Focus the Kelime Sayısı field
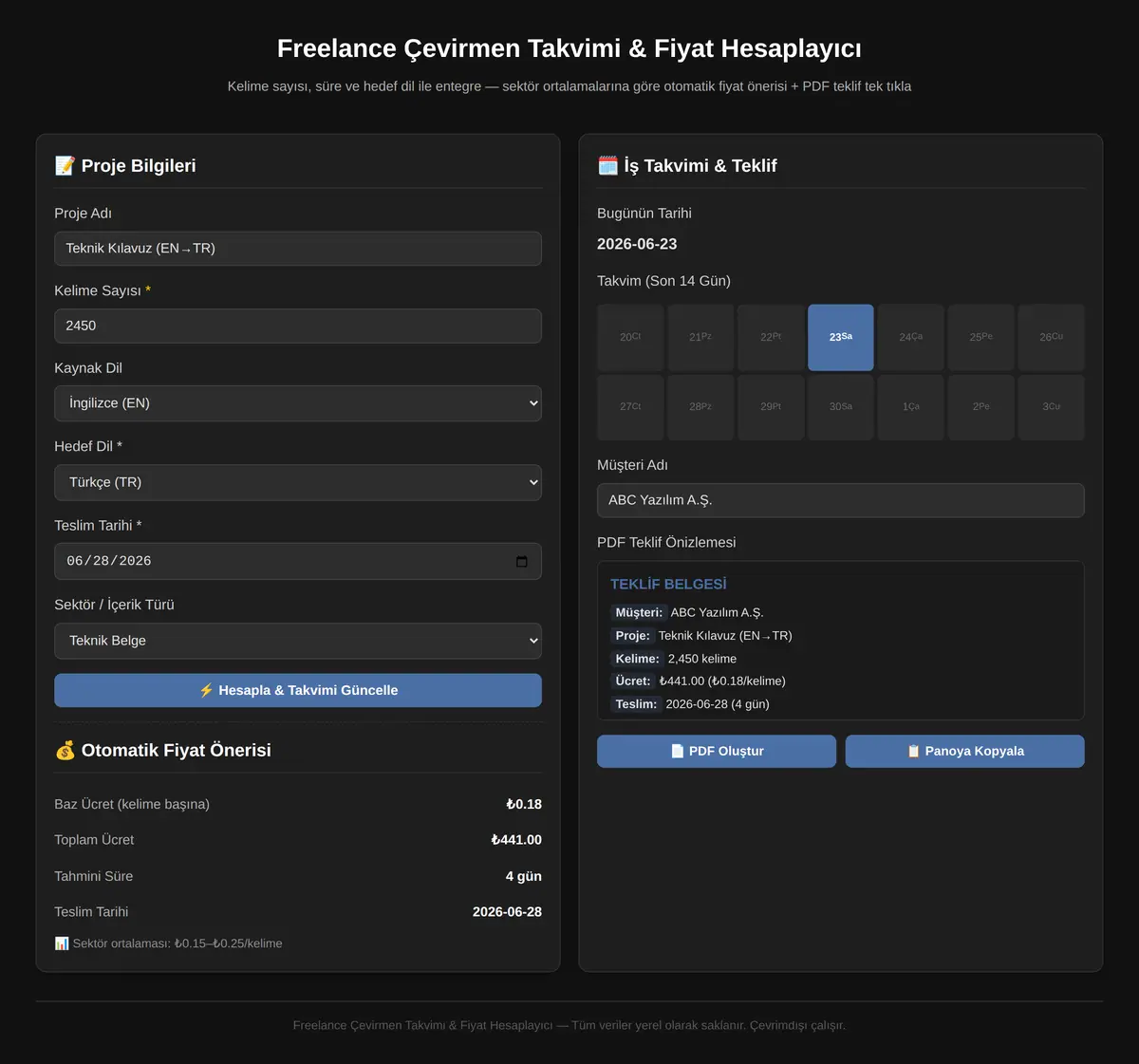 (298, 326)
